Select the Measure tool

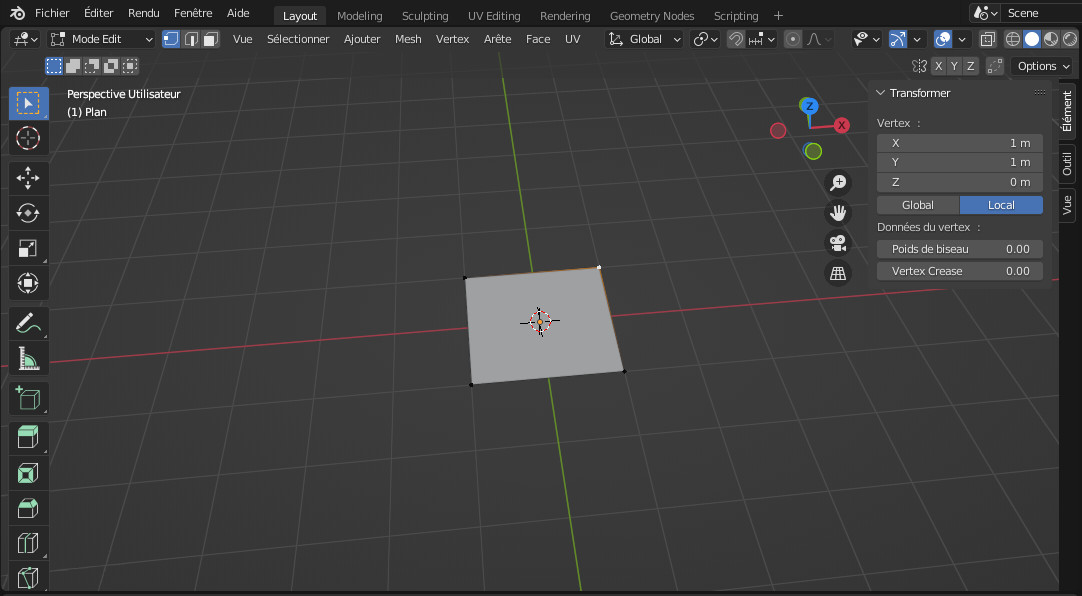(28, 359)
